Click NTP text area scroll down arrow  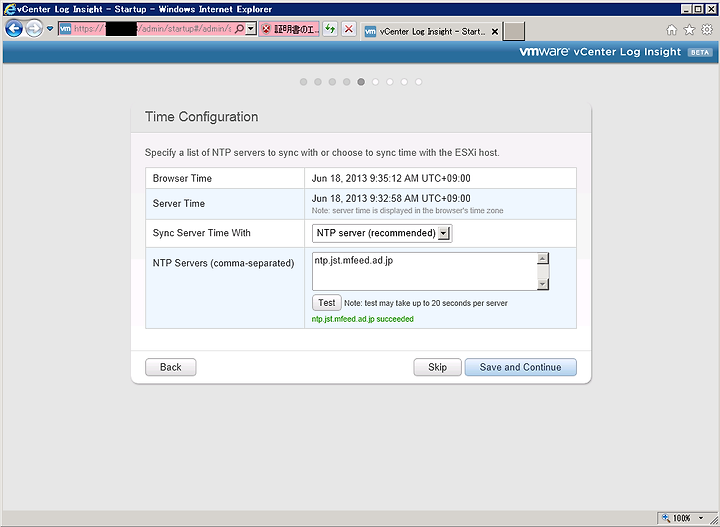tap(543, 285)
